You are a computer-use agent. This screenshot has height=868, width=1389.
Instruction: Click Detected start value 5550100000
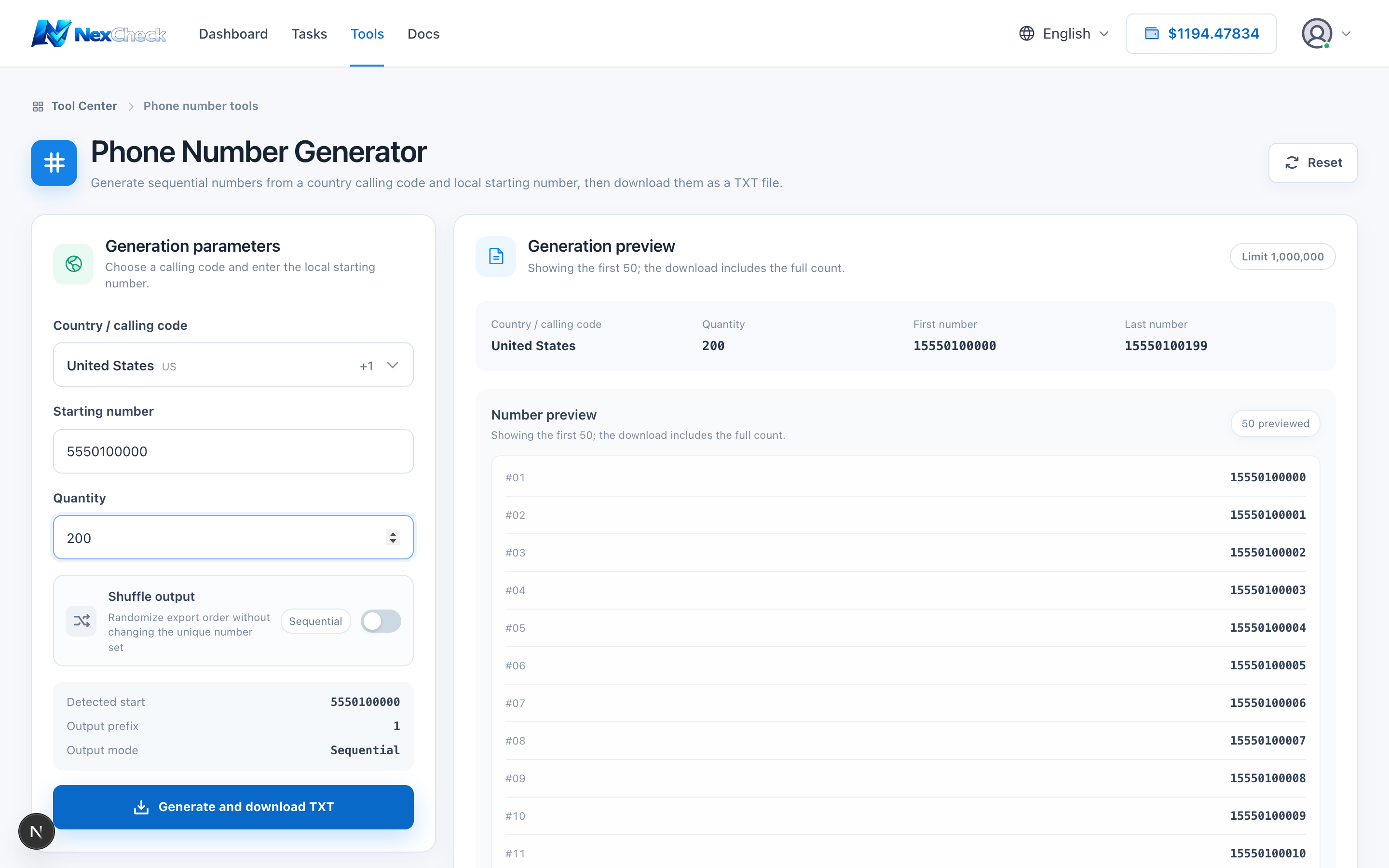coord(365,702)
